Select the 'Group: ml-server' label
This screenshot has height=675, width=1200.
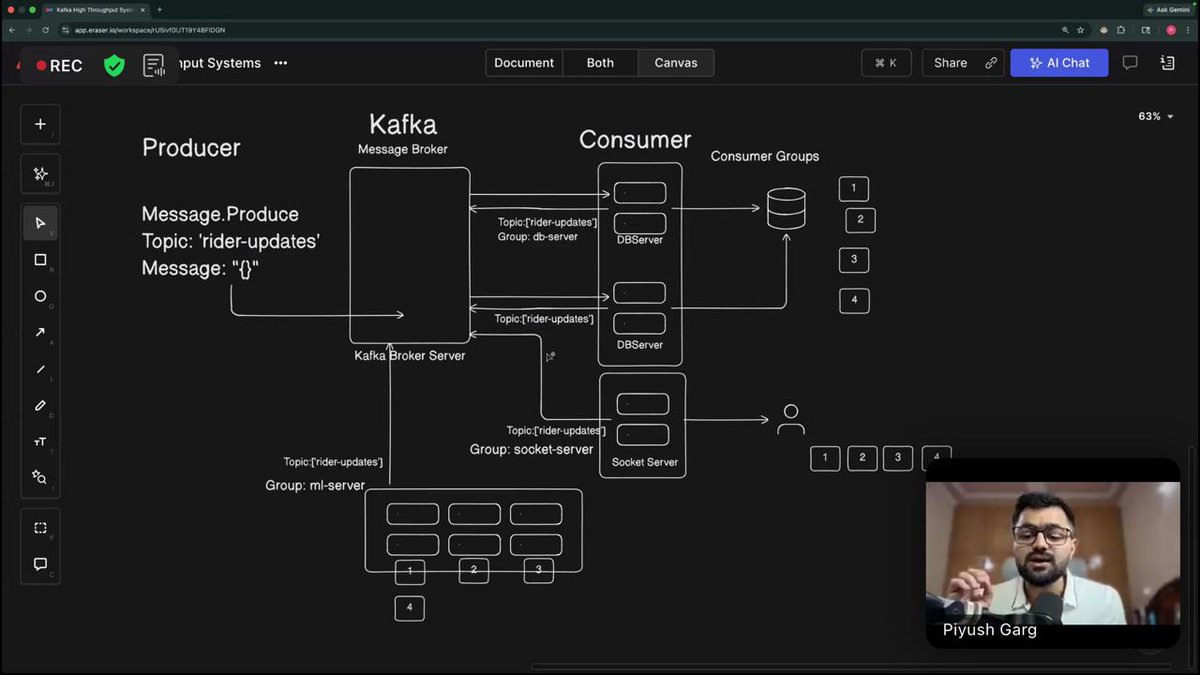pos(315,486)
